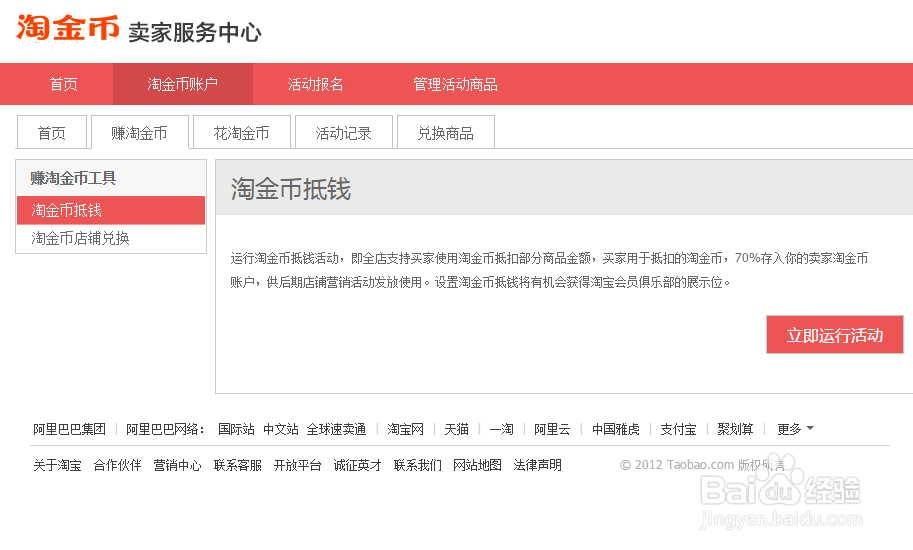The width and height of the screenshot is (913, 550).
Task: Expand the 更多 dropdown in the footer
Action: (795, 430)
